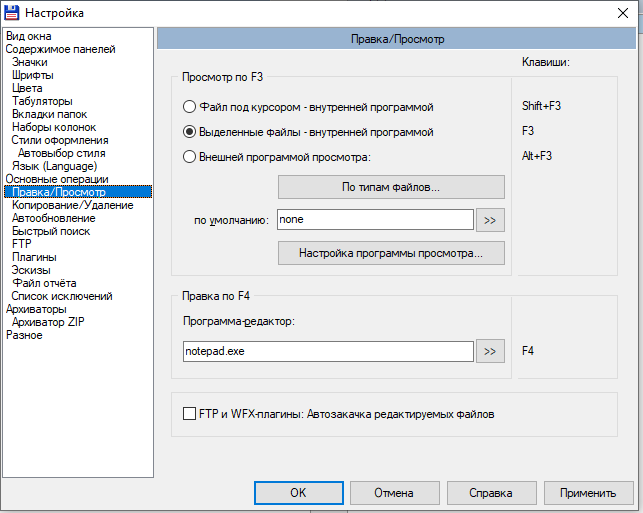Click the Отмена button
This screenshot has width=643, height=513.
394,493
